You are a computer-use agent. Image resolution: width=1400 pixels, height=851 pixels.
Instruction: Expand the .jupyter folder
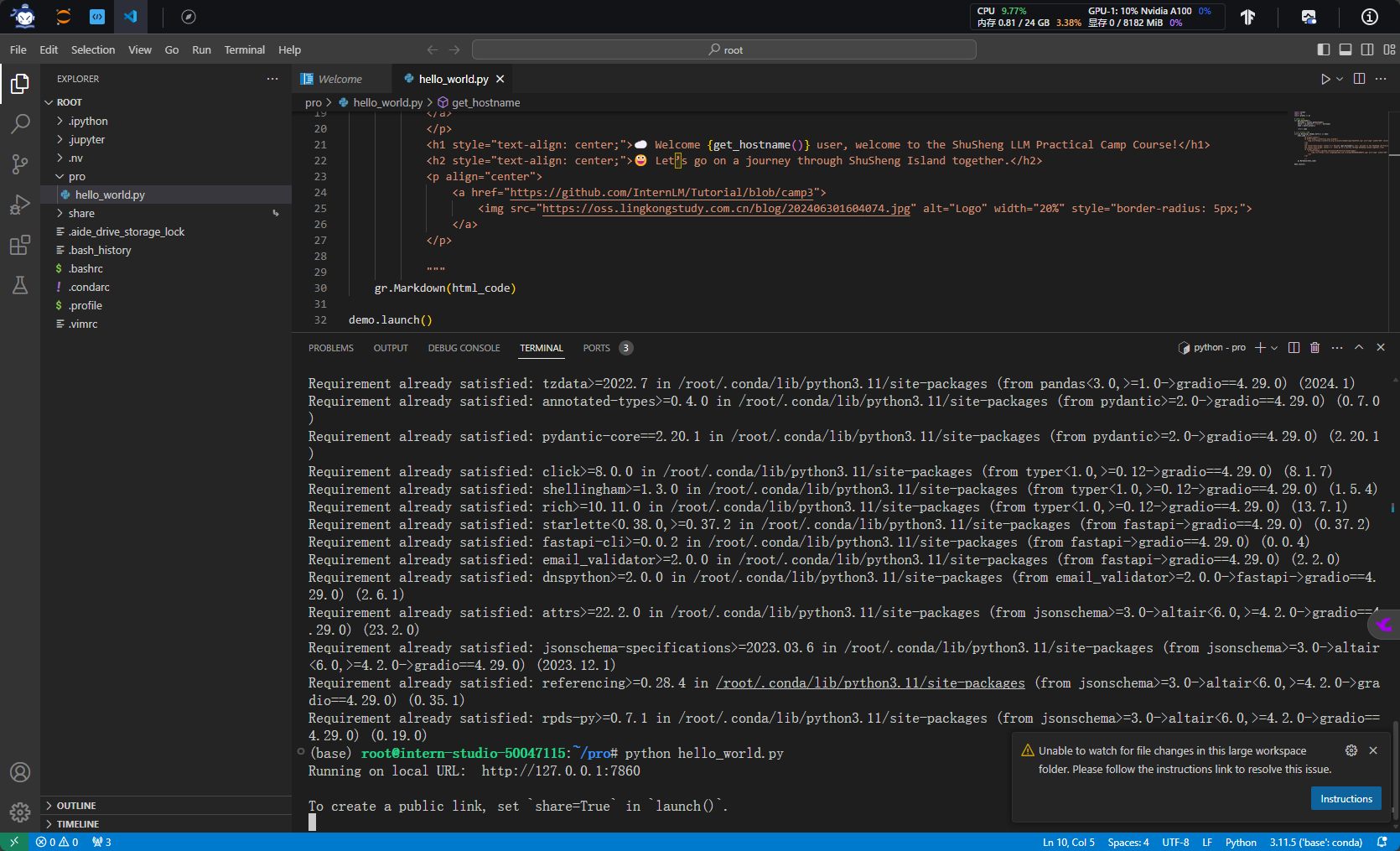pyautogui.click(x=166, y=139)
